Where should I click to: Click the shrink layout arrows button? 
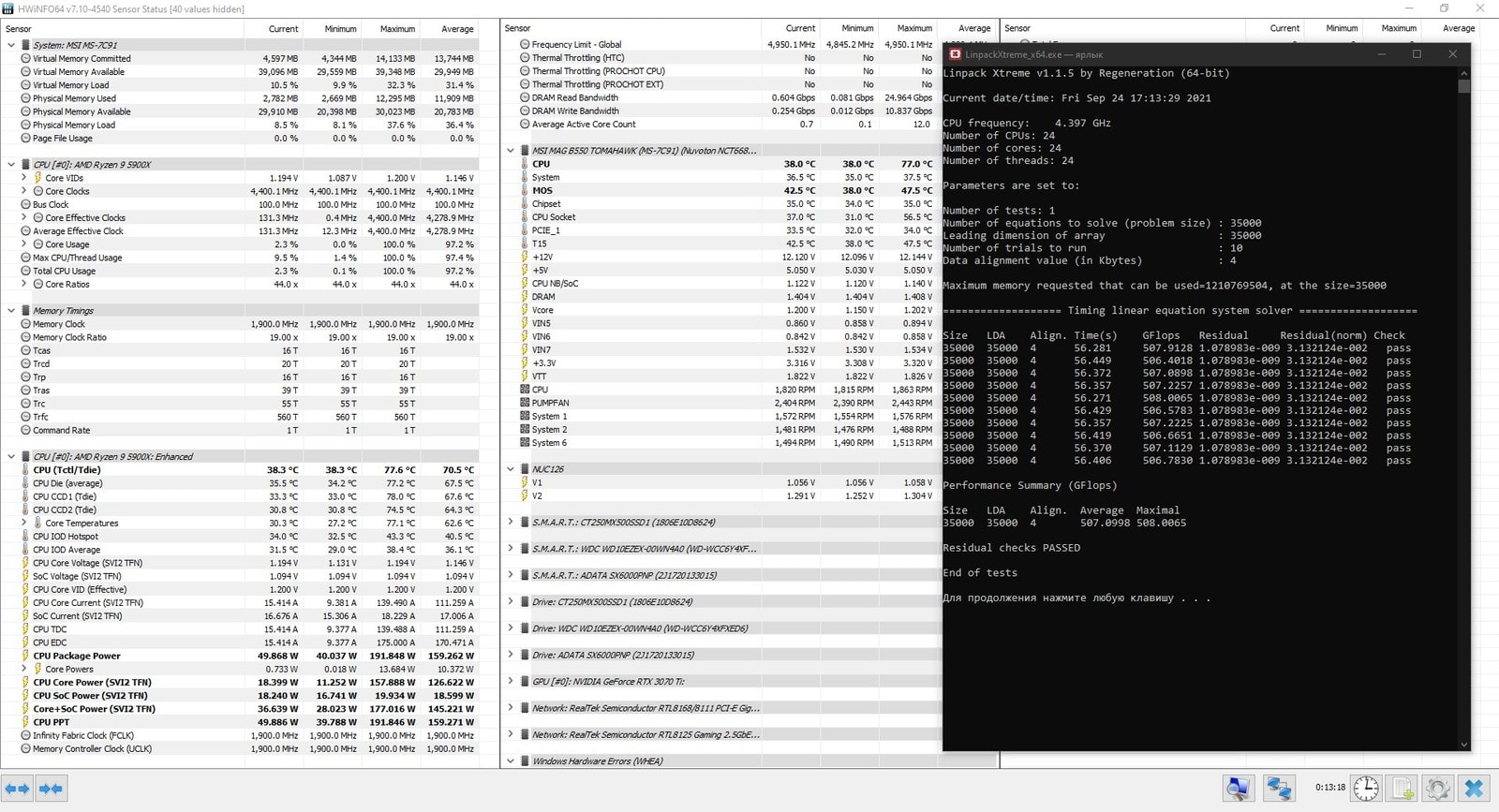click(52, 789)
